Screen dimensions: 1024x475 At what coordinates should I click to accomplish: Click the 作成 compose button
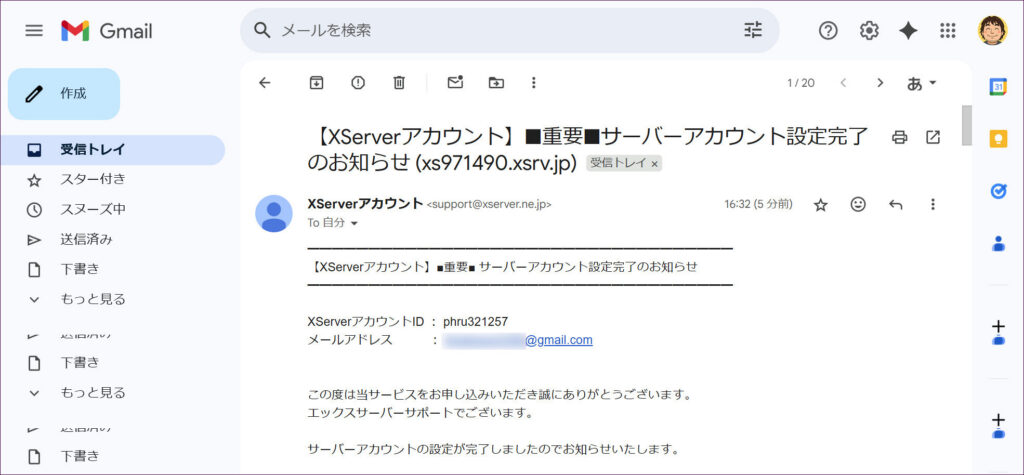click(64, 94)
